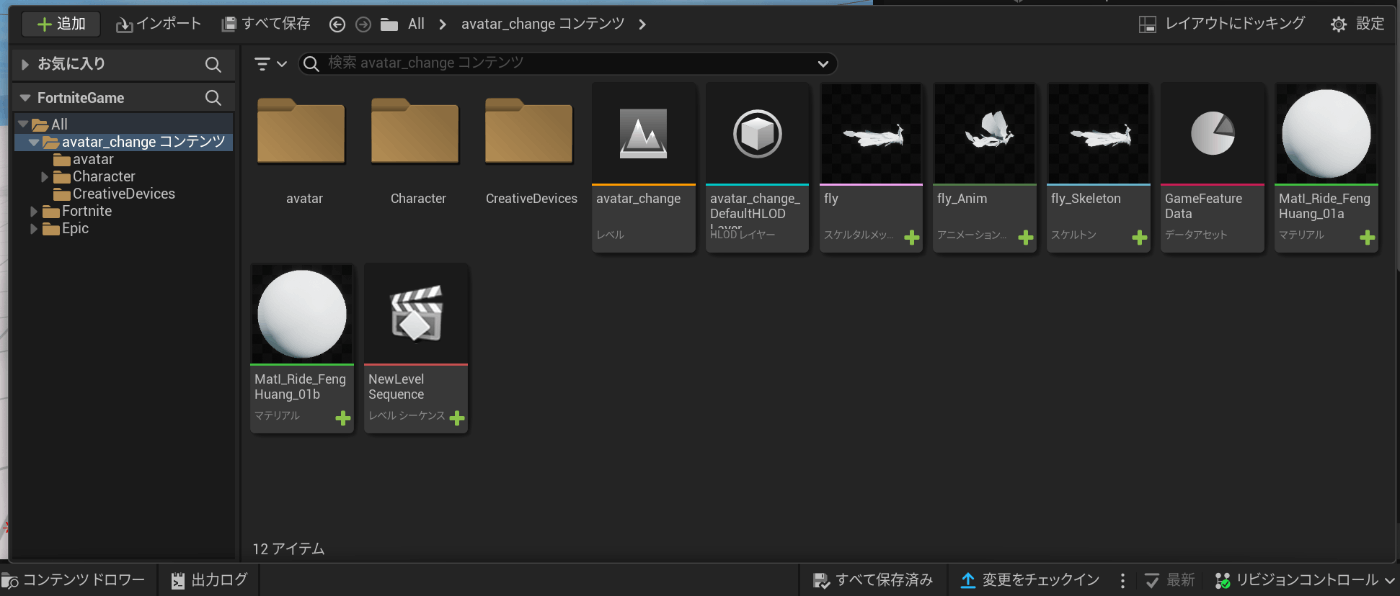Click green plus on Matl_Ride_FengHuang_01b
The height and width of the screenshot is (596, 1400).
coord(343,418)
